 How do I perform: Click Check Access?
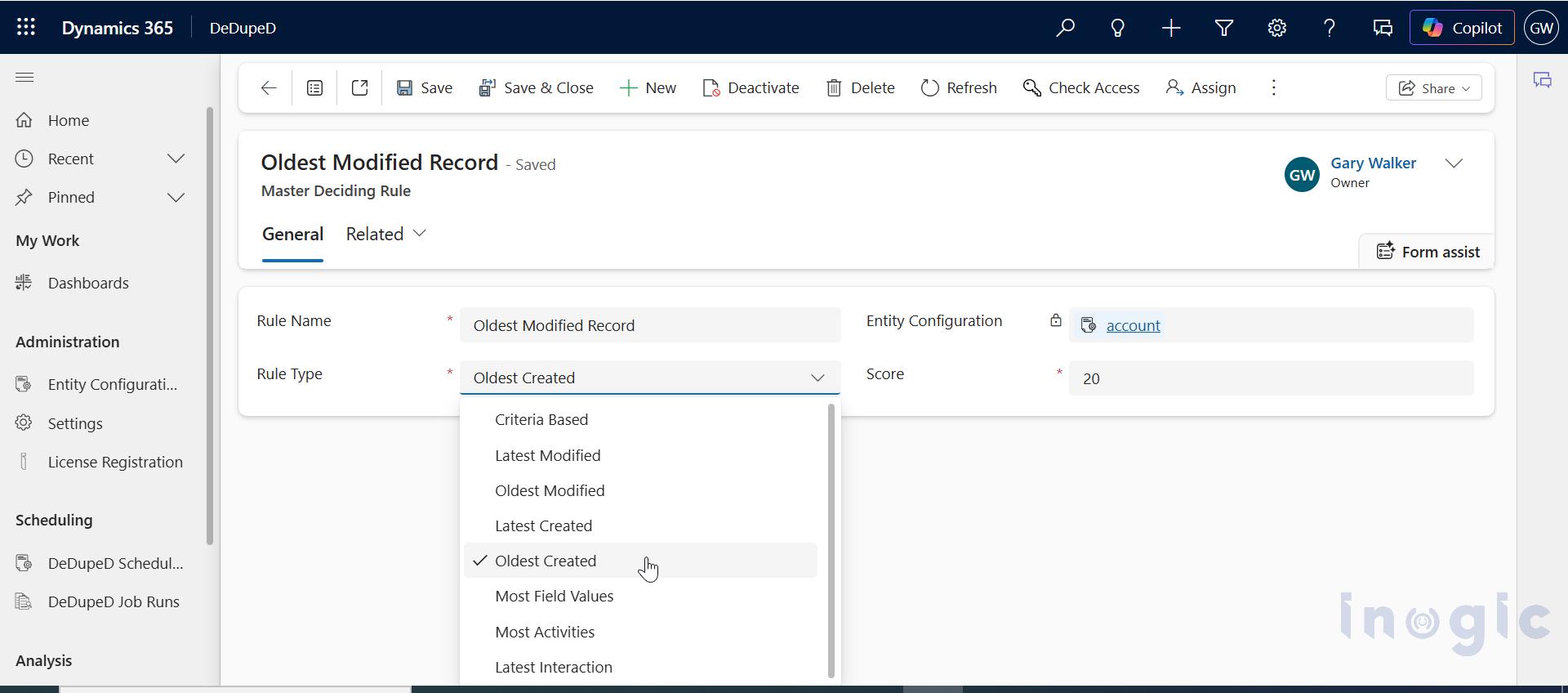coord(1081,88)
